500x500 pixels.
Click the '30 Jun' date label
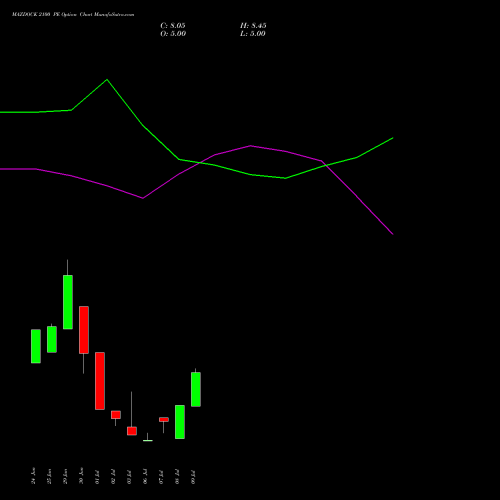pos(81,476)
